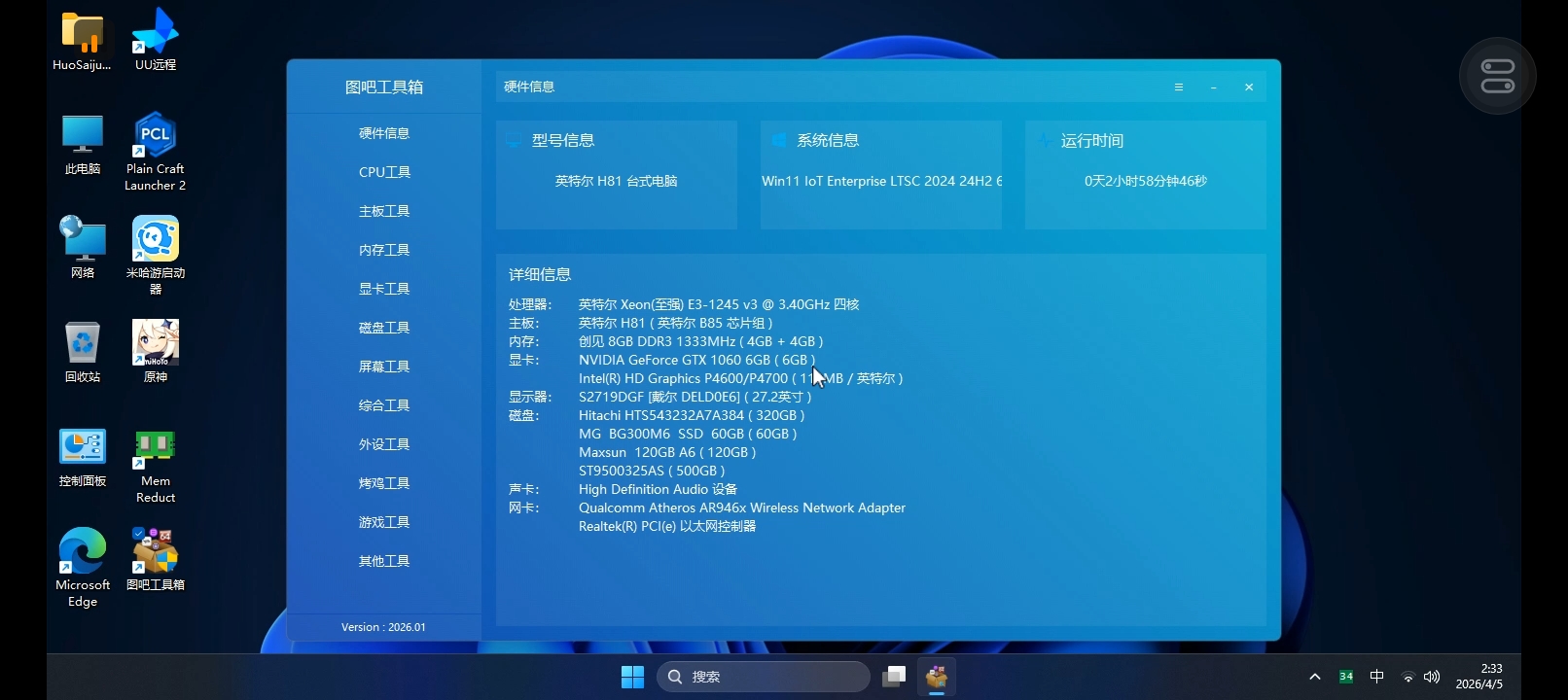Click the uptime value 0天2小时58分钟46秒
The height and width of the screenshot is (700, 1568).
1146,181
